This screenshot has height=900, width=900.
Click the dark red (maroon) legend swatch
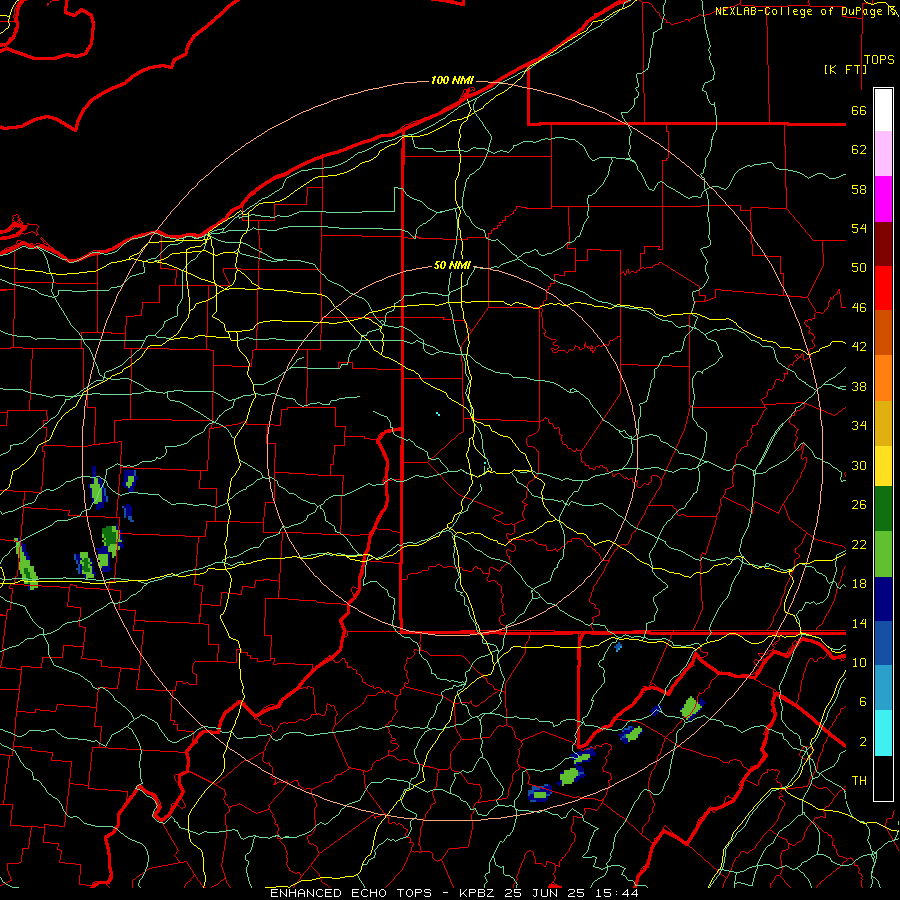point(883,244)
